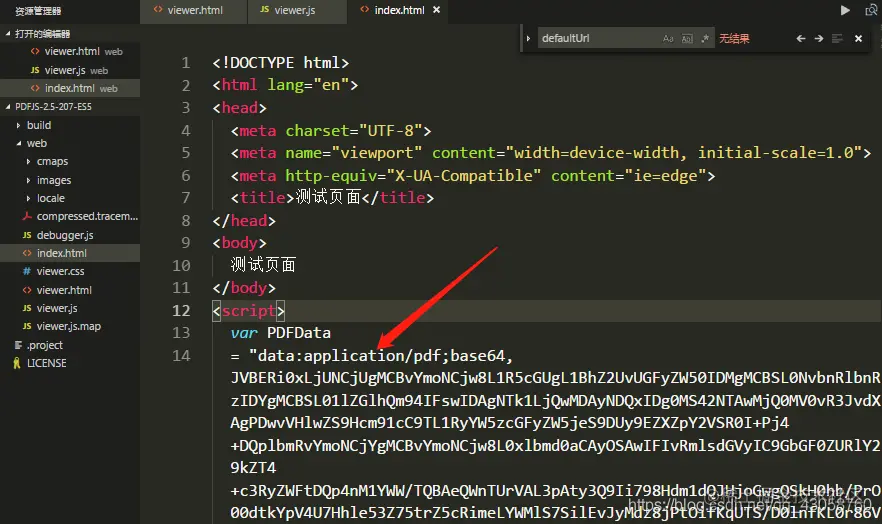Click the DOCTYPE html declaration line
The height and width of the screenshot is (524, 882).
click(280, 62)
